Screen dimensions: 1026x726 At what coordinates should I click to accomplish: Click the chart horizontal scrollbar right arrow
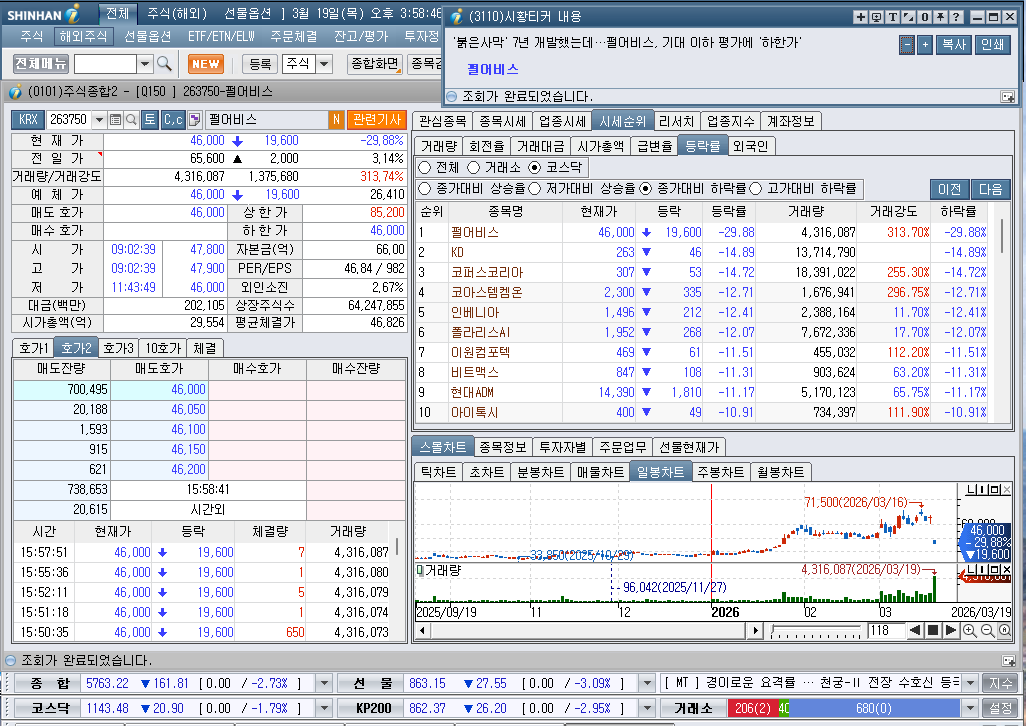click(756, 631)
